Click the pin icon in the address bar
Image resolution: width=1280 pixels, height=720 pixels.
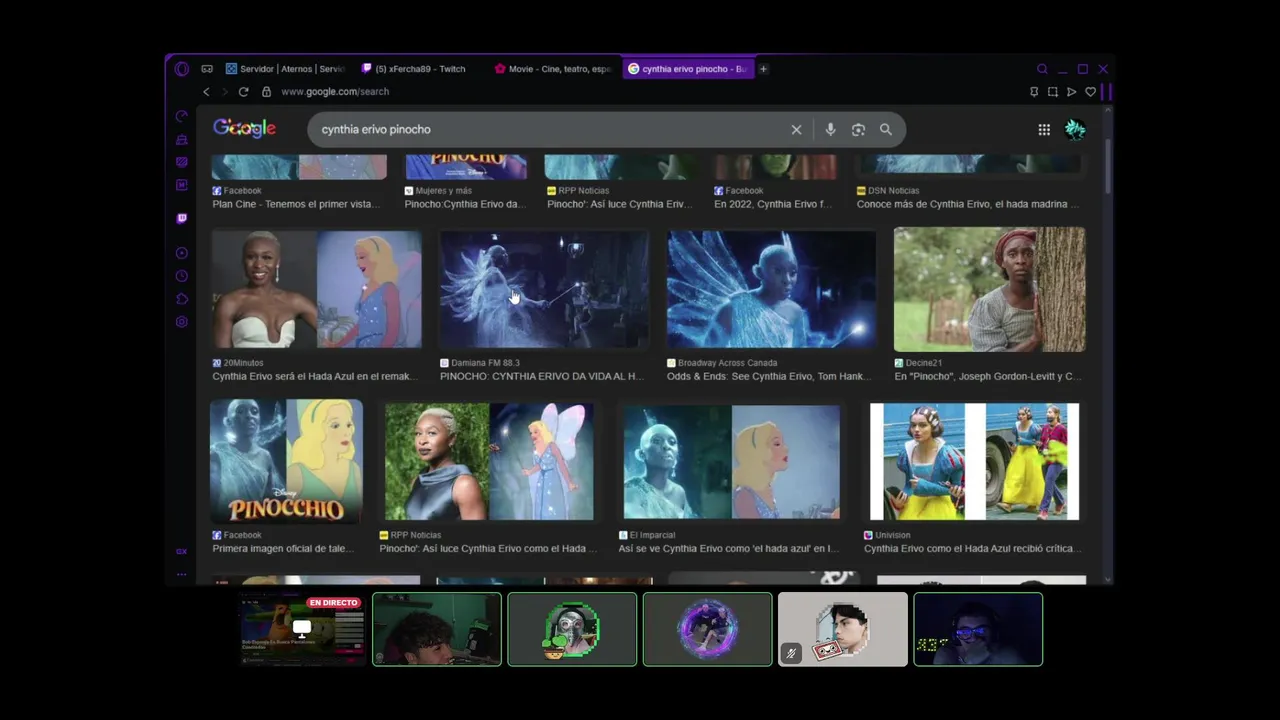1034,92
